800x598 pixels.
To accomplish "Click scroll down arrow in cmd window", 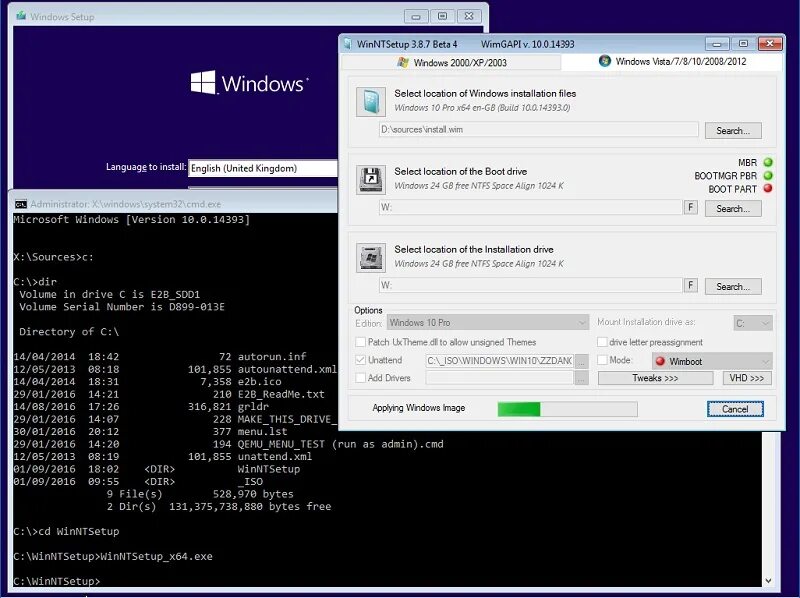I will point(769,581).
